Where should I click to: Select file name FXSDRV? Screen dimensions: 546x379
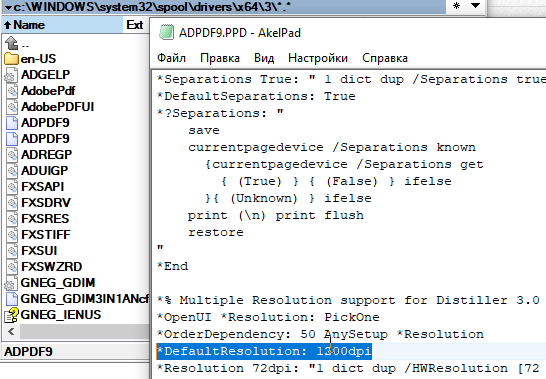point(46,203)
